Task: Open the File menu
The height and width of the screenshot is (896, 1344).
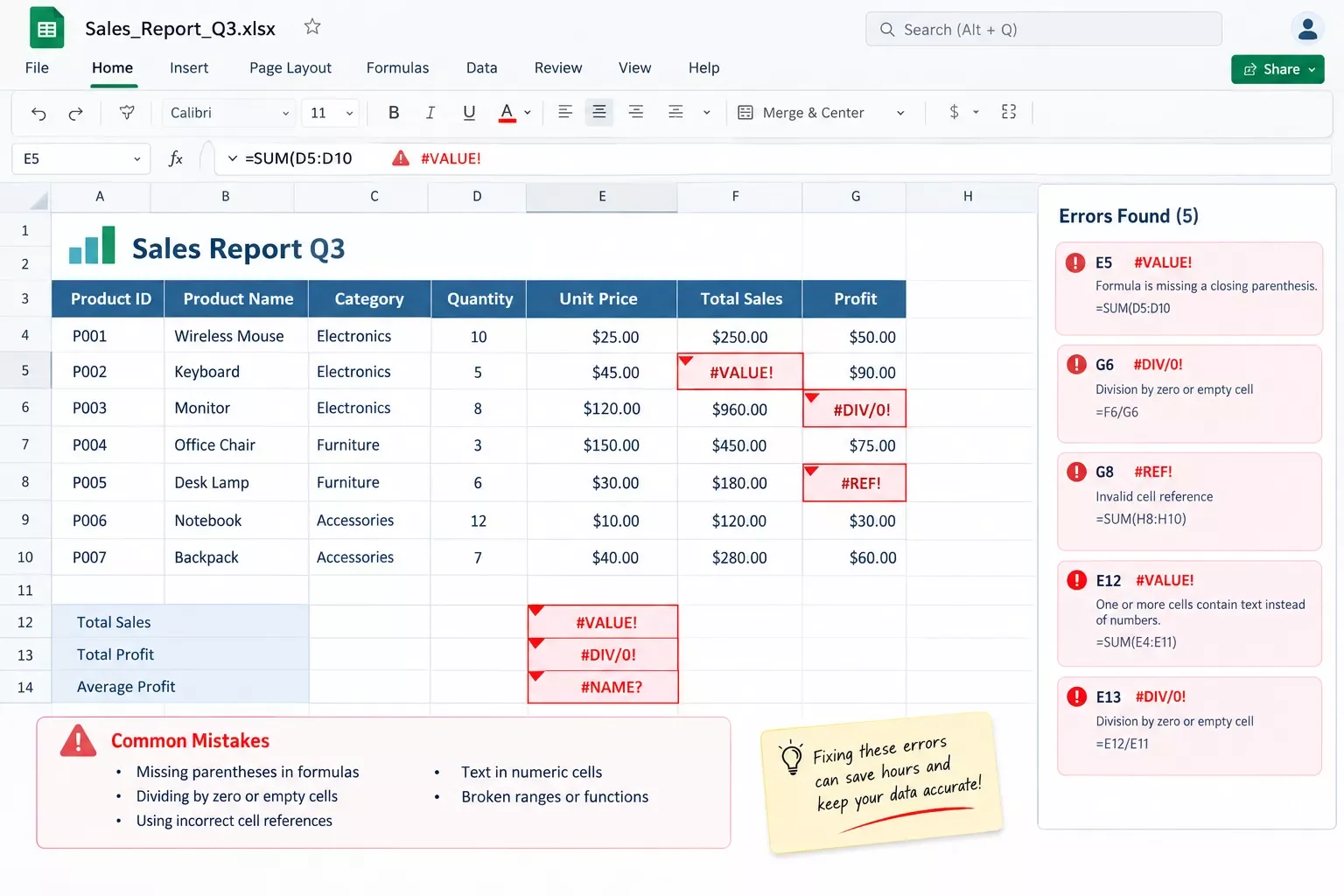Action: coord(37,67)
